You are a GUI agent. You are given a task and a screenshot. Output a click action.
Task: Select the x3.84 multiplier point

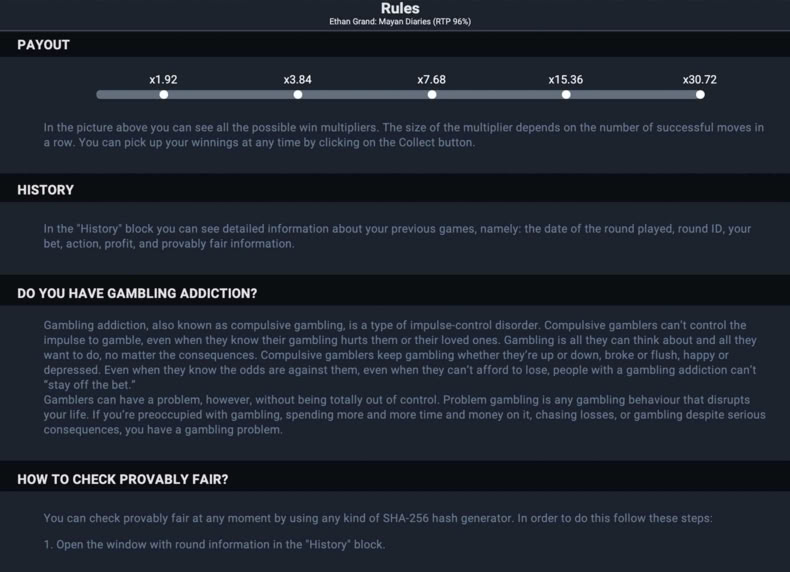coord(298,95)
